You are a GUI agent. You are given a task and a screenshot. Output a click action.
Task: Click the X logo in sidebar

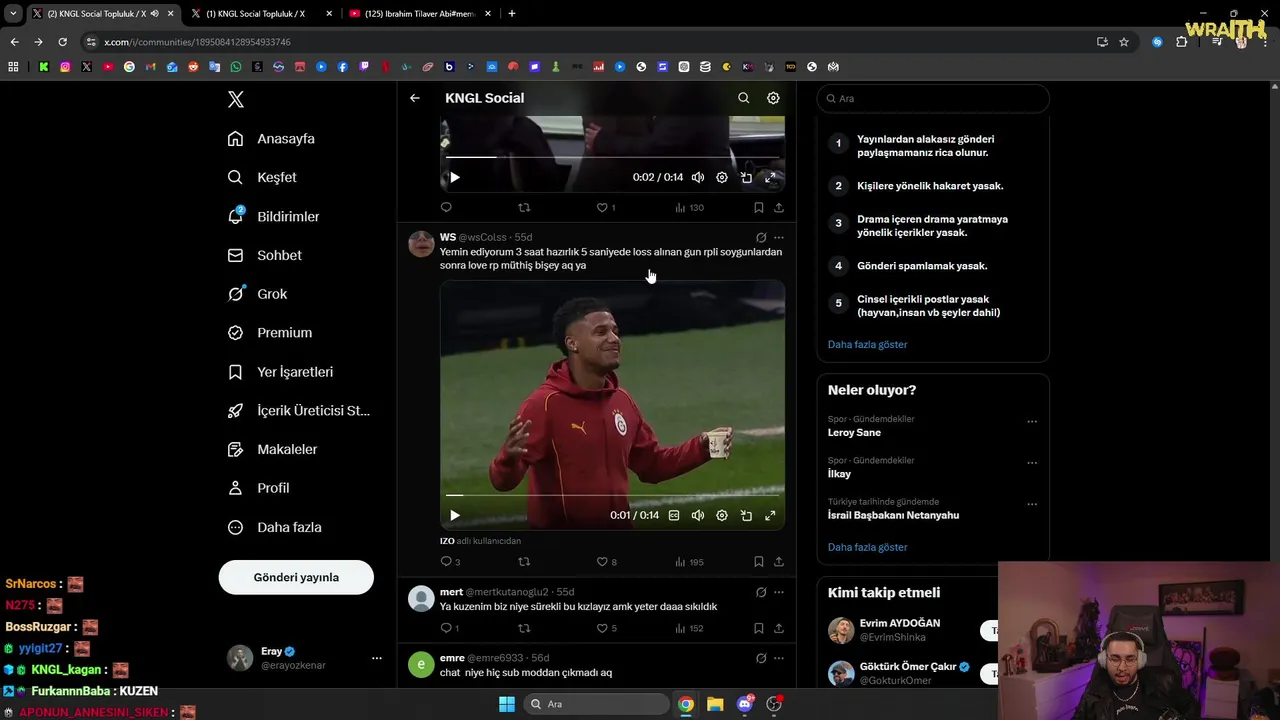tap(236, 99)
